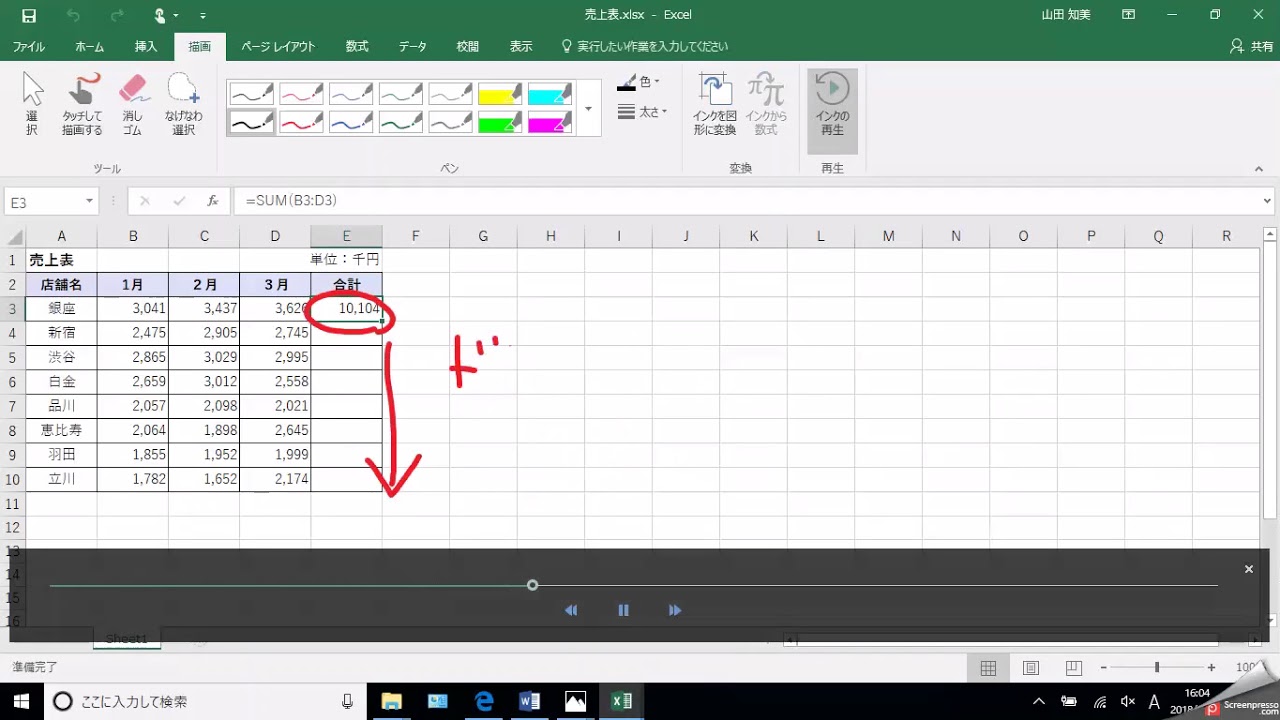The height and width of the screenshot is (720, 1280).
Task: Click the Insert Function fx button
Action: coord(213,201)
